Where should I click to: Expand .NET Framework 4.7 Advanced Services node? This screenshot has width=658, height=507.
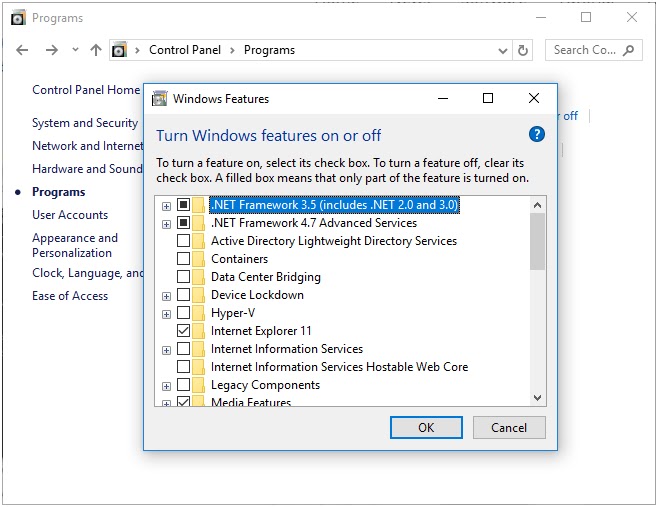pyautogui.click(x=167, y=224)
